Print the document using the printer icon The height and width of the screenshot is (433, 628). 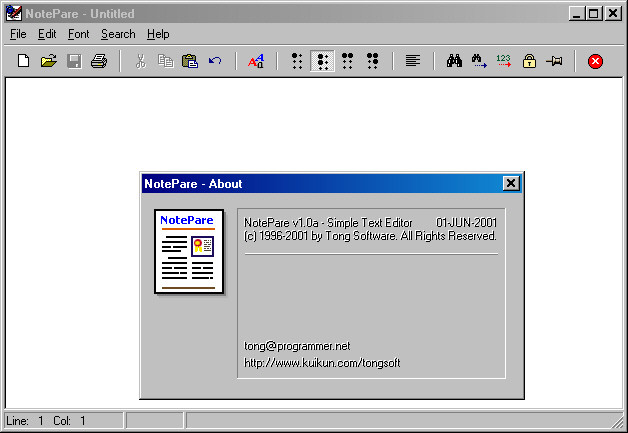pos(99,61)
